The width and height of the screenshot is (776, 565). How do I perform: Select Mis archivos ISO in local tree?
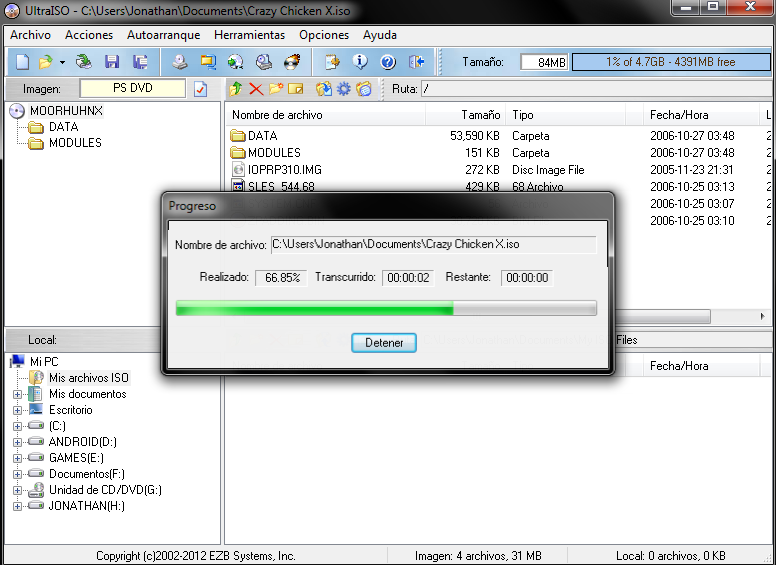pos(89,378)
